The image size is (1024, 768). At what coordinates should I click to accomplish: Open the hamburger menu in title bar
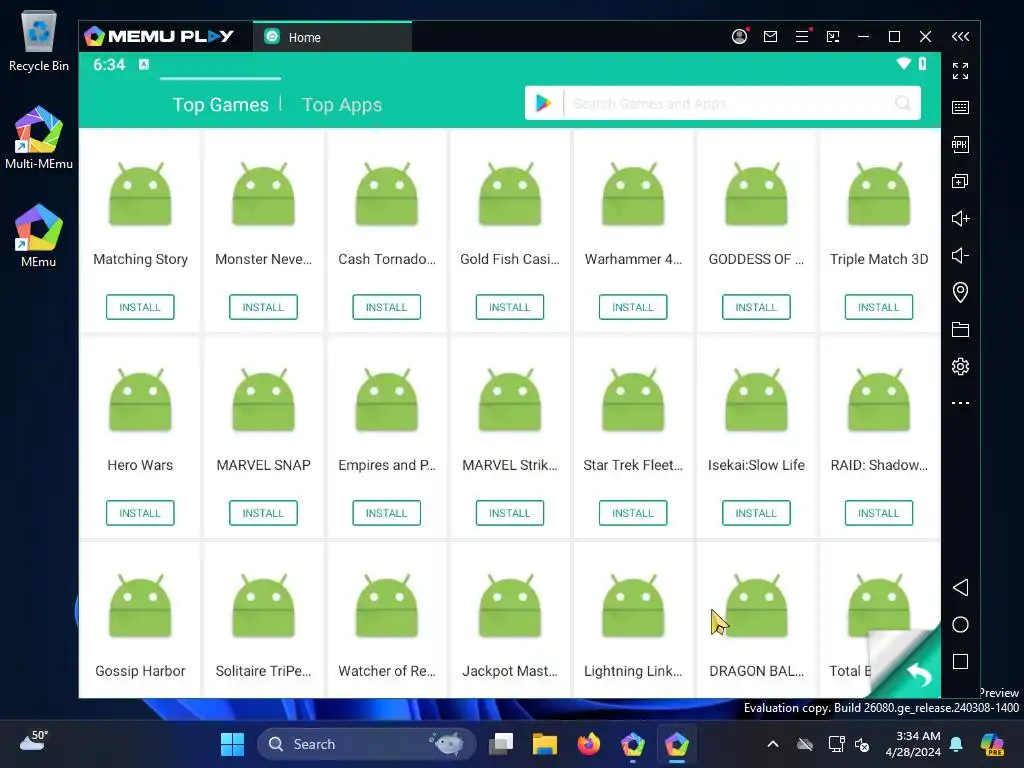click(802, 37)
